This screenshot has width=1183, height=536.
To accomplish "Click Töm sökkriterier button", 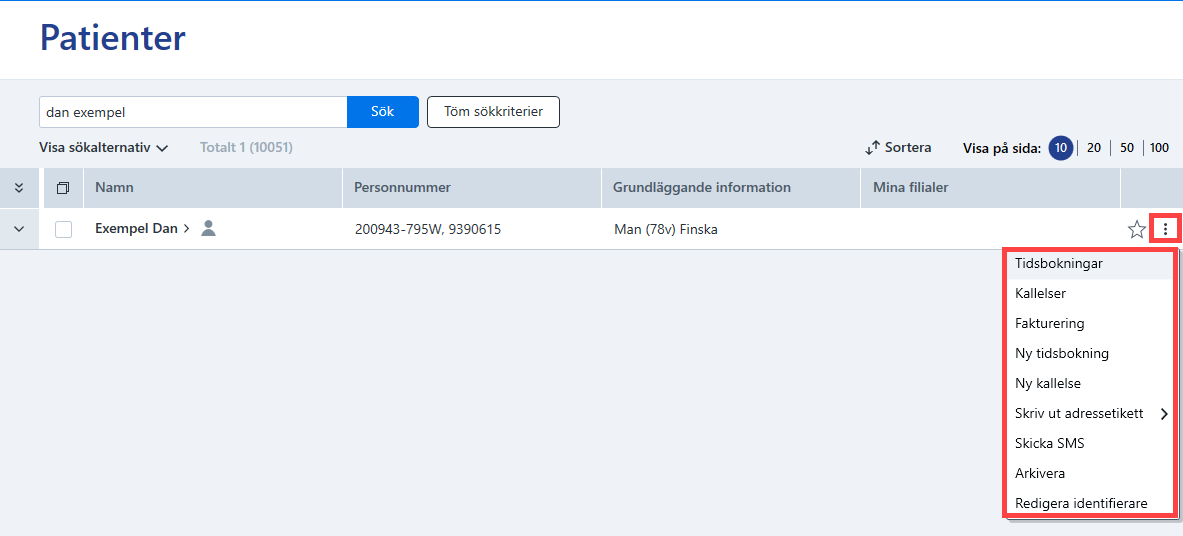I will (493, 112).
